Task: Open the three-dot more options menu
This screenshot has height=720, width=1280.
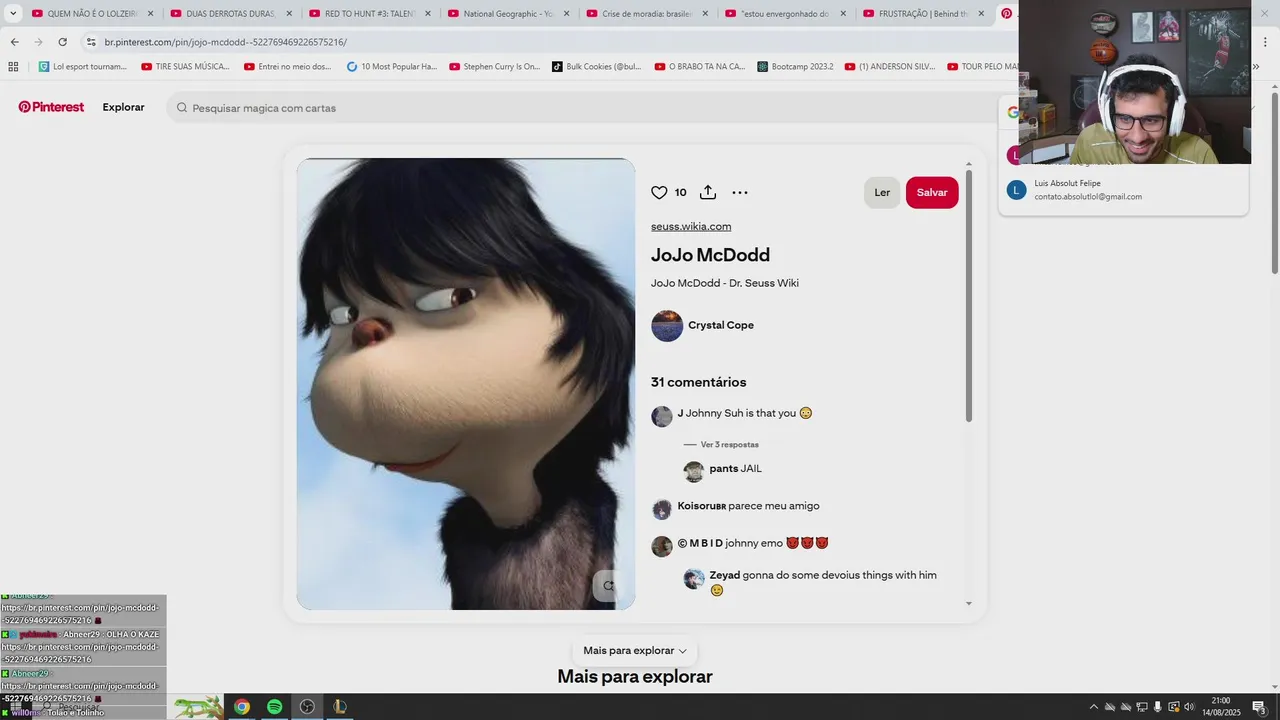Action: click(740, 193)
